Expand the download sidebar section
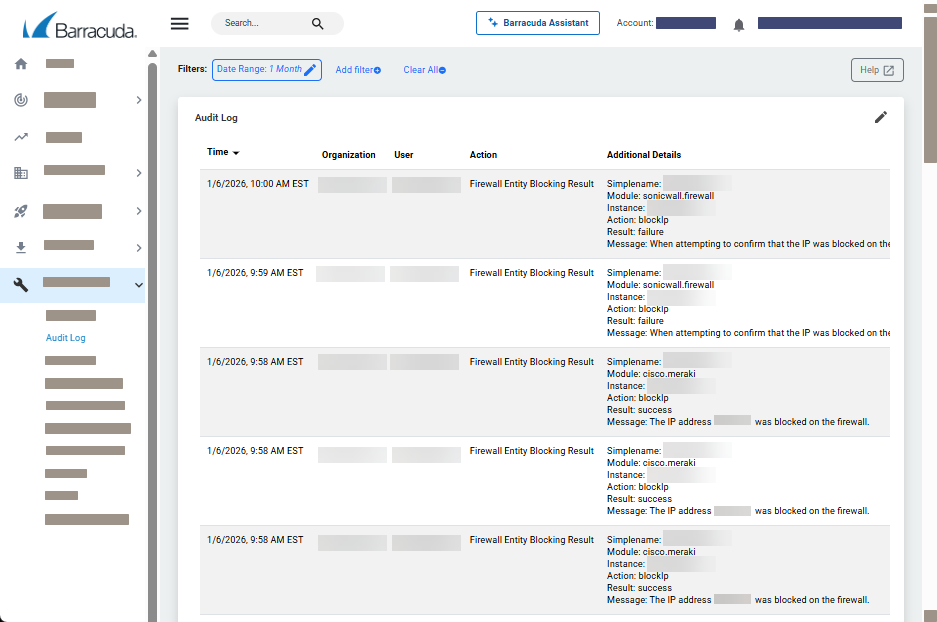 tap(139, 247)
